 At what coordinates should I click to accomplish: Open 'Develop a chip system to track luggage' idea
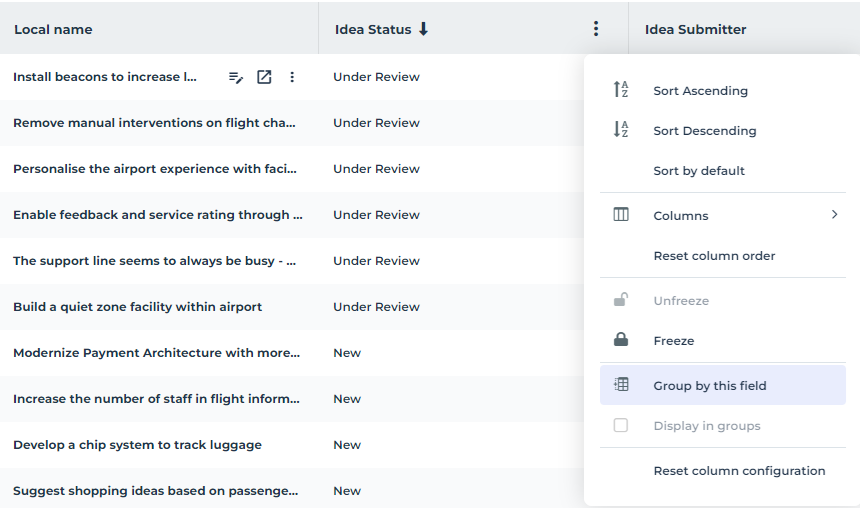click(137, 445)
